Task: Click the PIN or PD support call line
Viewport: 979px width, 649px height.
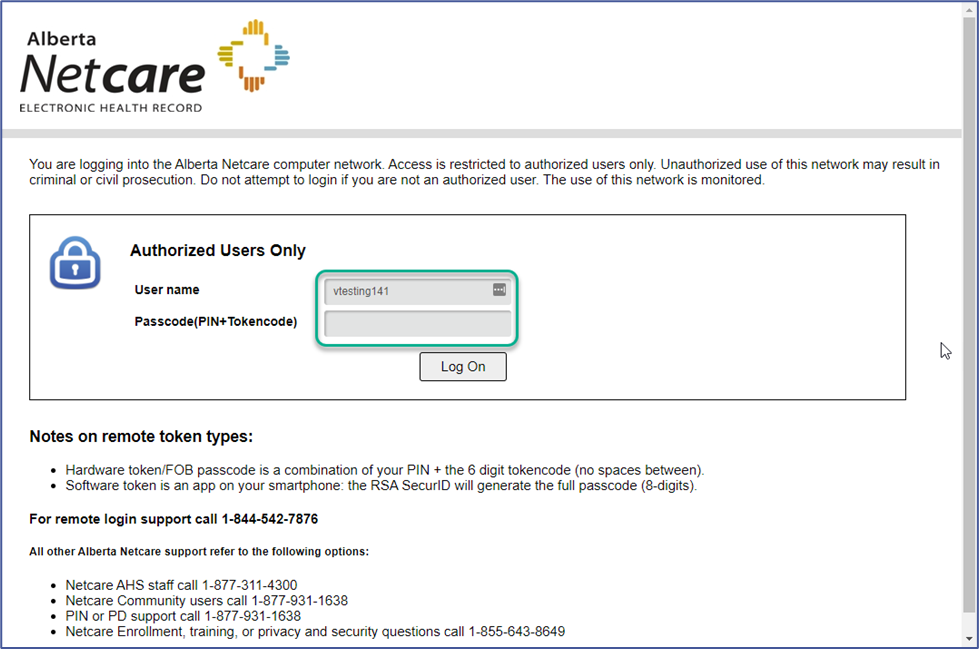Action: (183, 617)
